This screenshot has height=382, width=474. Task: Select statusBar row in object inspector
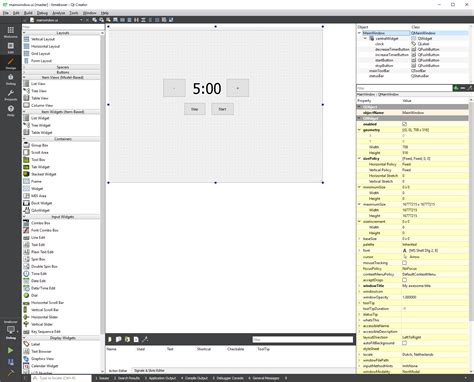point(412,76)
